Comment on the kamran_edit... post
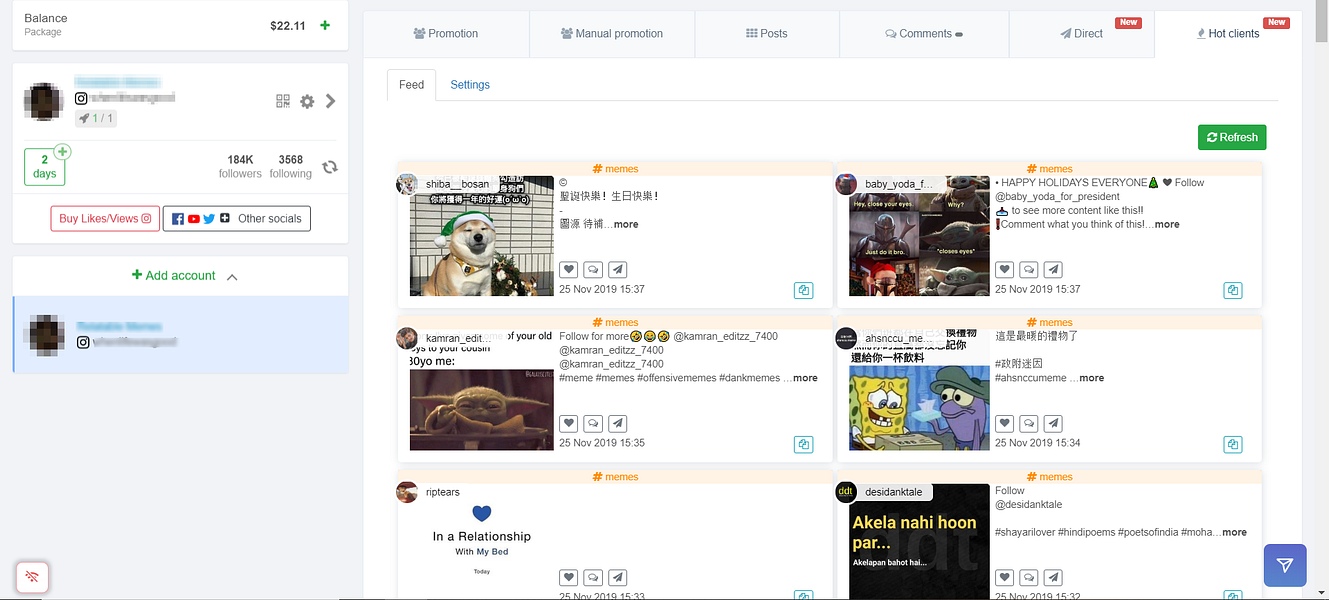1329x600 pixels. (x=593, y=423)
